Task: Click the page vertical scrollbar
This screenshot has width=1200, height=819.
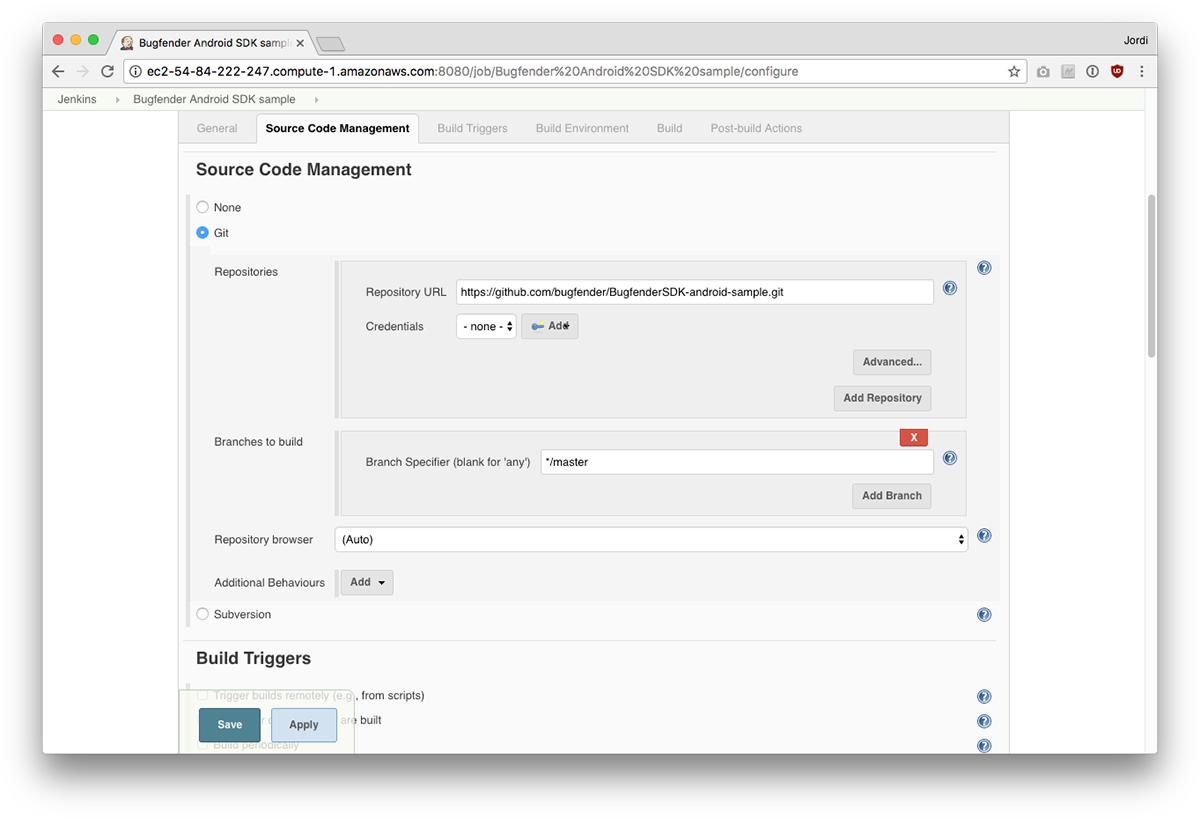Action: click(1151, 276)
